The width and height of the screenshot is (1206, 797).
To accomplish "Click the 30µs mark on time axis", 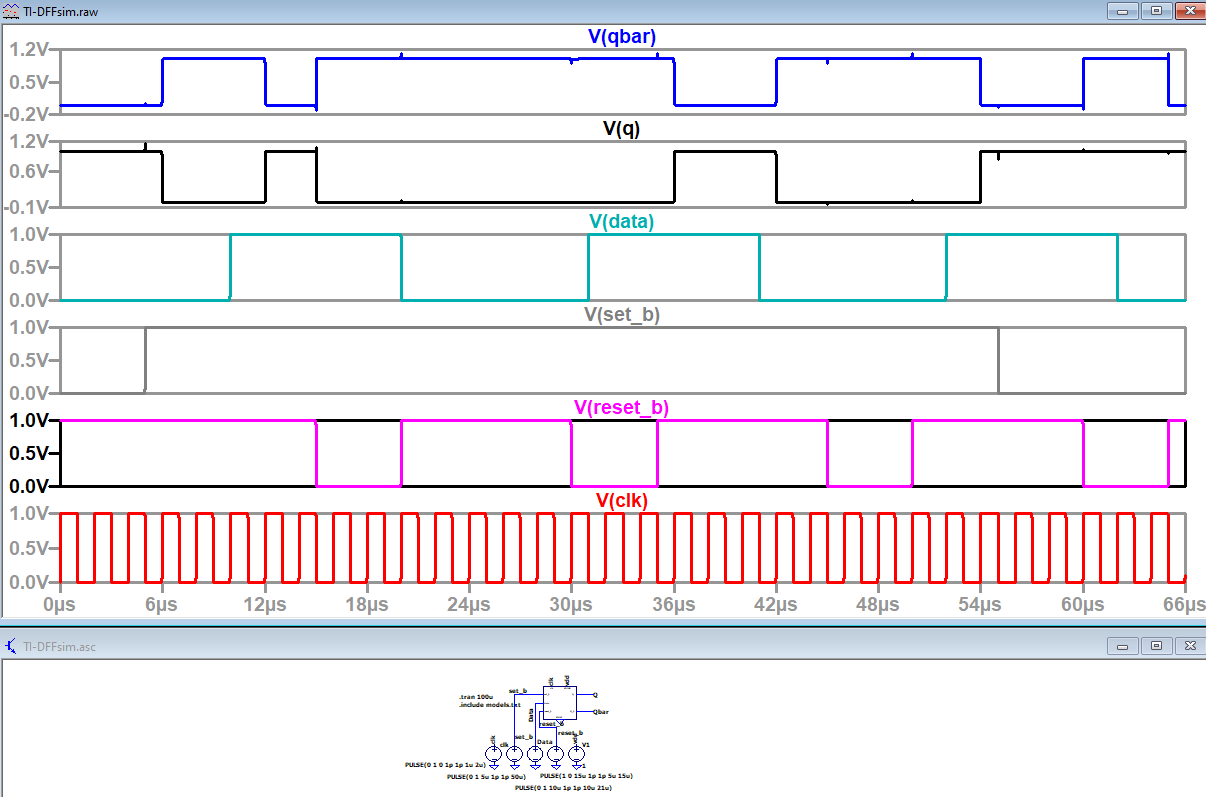I will pos(571,605).
